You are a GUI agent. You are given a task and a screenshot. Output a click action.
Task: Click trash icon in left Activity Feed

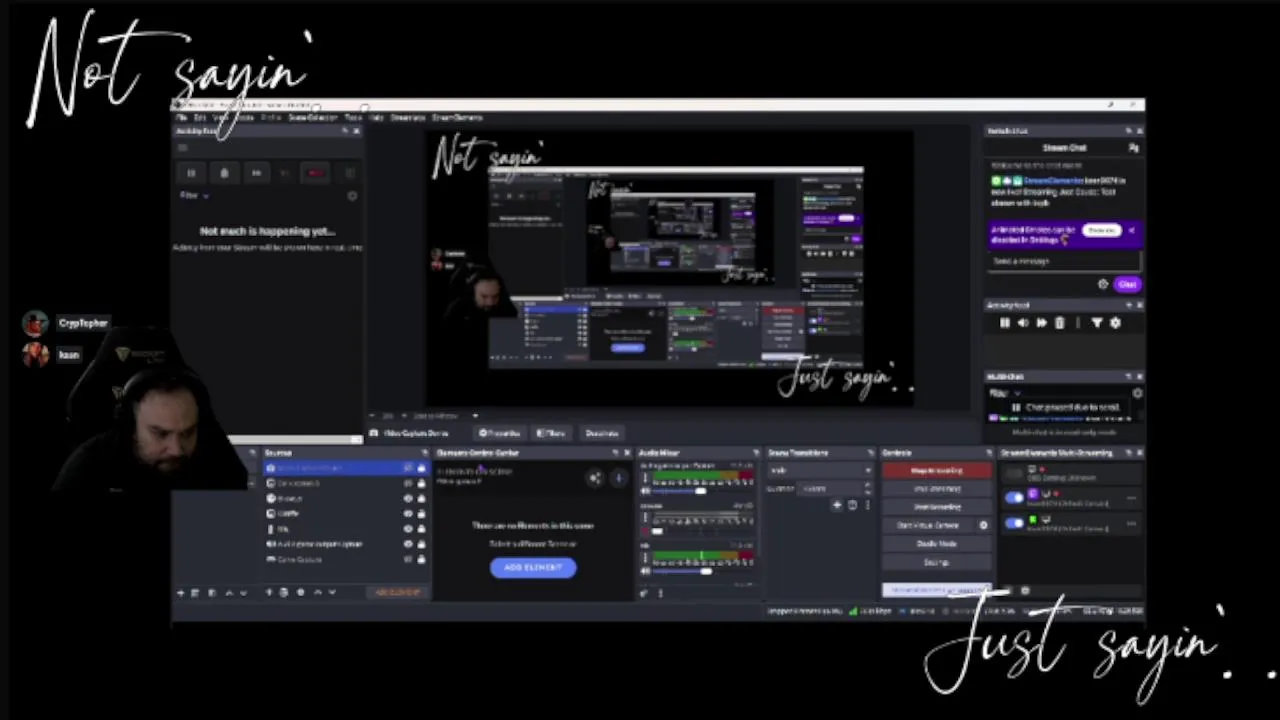[x=224, y=173]
